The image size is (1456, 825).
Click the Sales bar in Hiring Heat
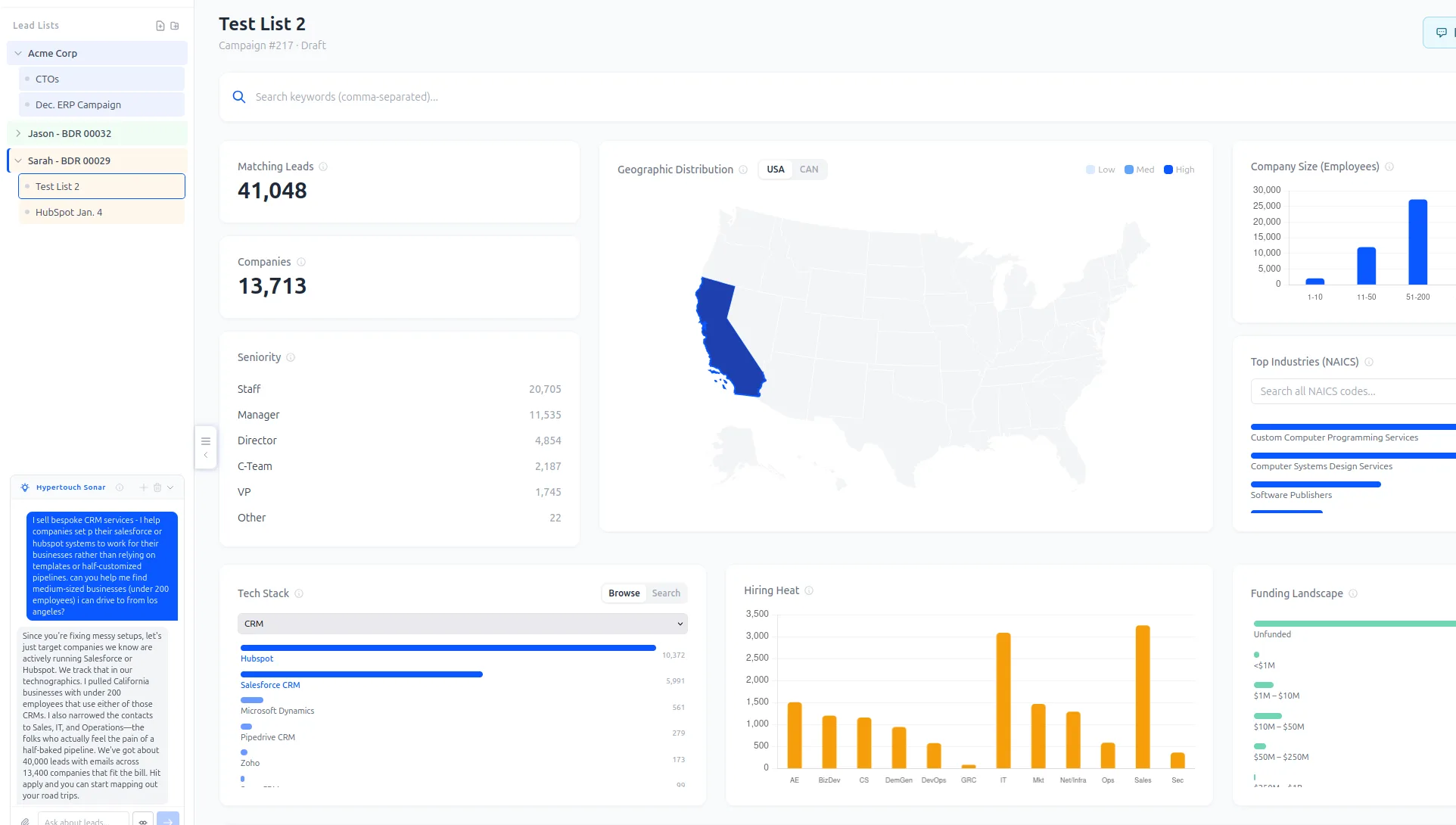(1143, 697)
